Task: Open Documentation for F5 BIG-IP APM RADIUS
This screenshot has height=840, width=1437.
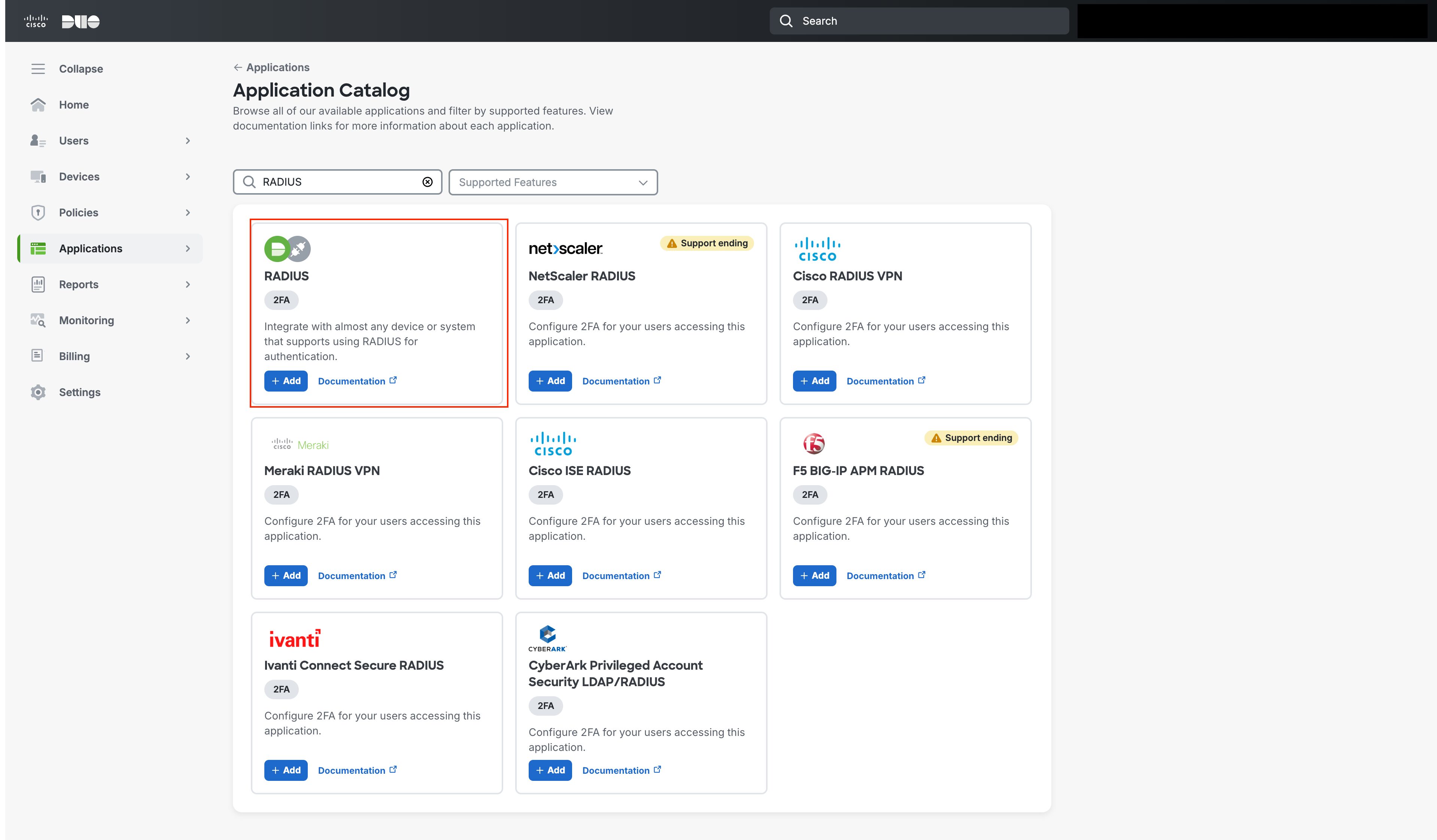Action: (886, 575)
